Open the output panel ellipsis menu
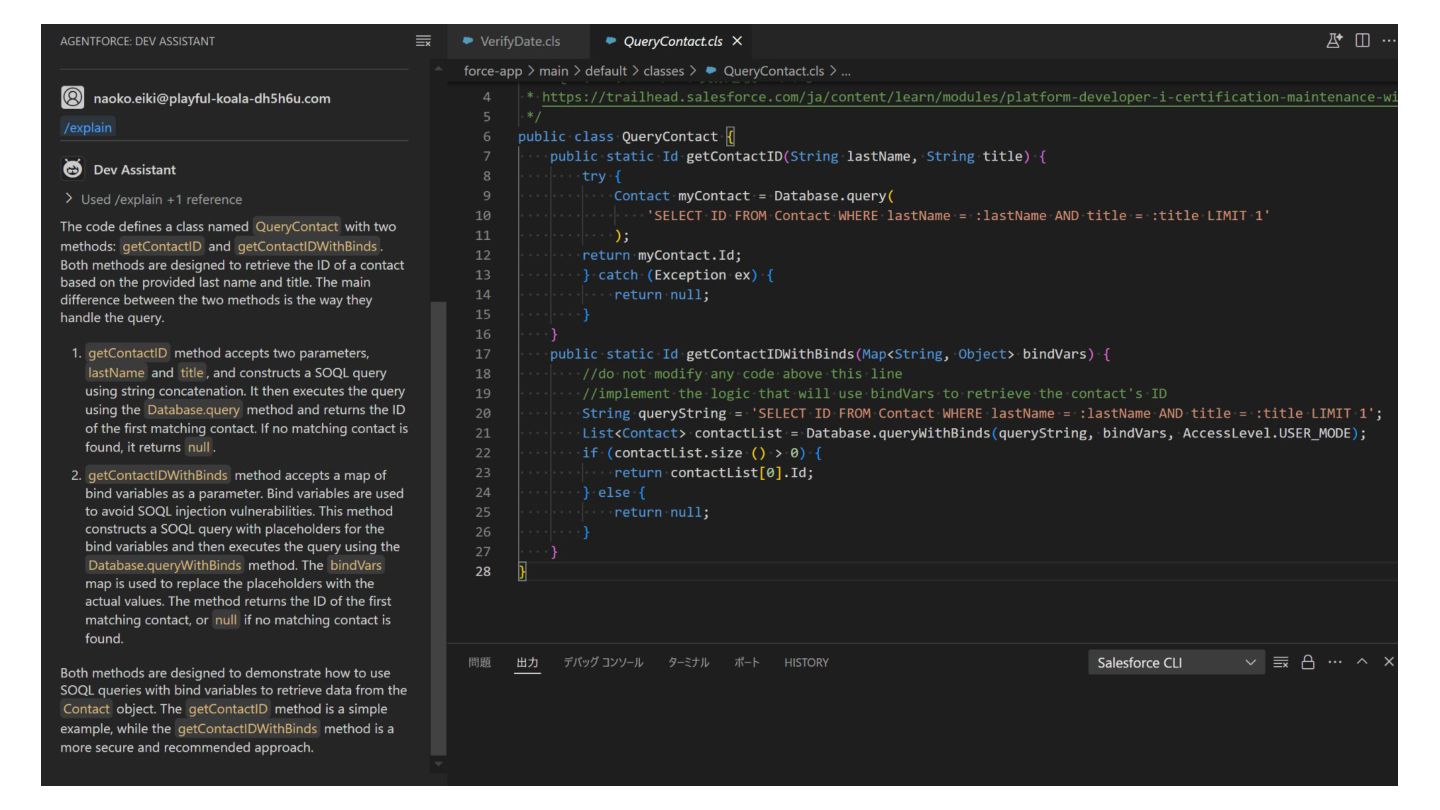The image size is (1440, 810). tap(1336, 662)
